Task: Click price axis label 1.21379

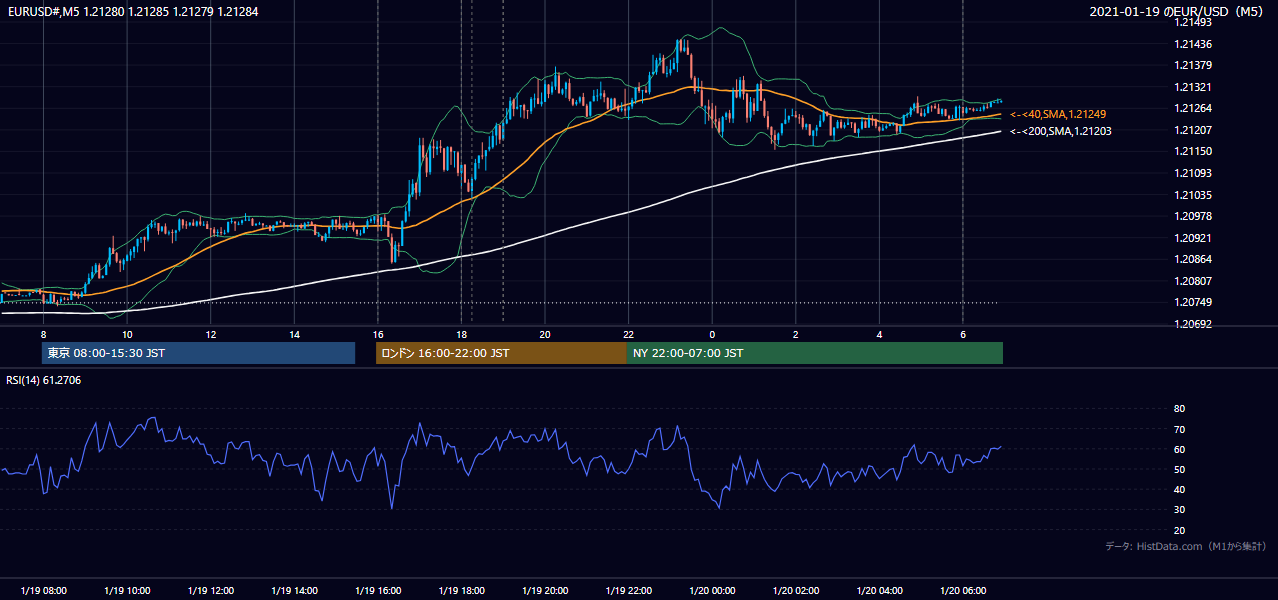Action: (x=1193, y=65)
